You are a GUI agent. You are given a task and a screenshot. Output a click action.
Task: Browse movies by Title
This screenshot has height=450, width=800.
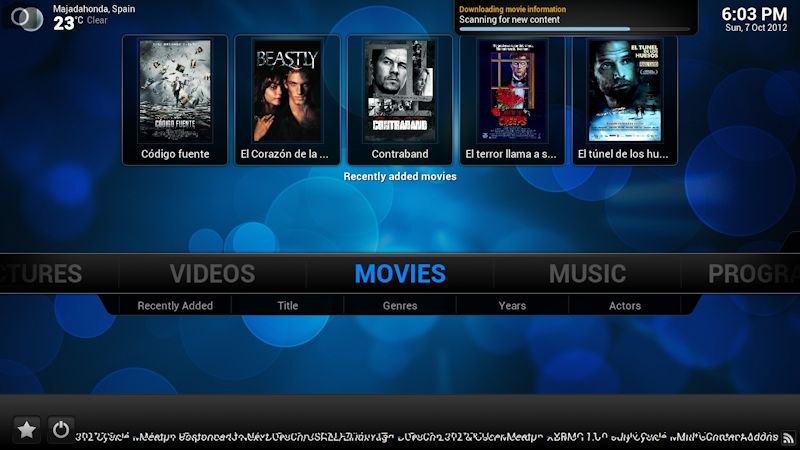tap(287, 306)
